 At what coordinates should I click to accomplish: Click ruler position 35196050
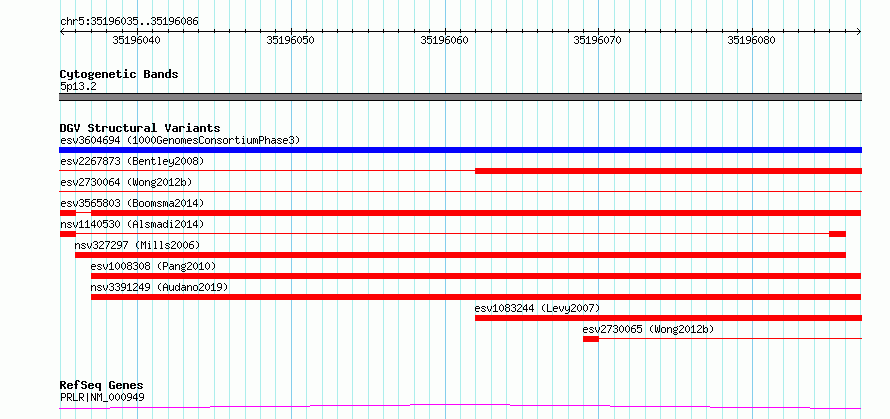[291, 40]
